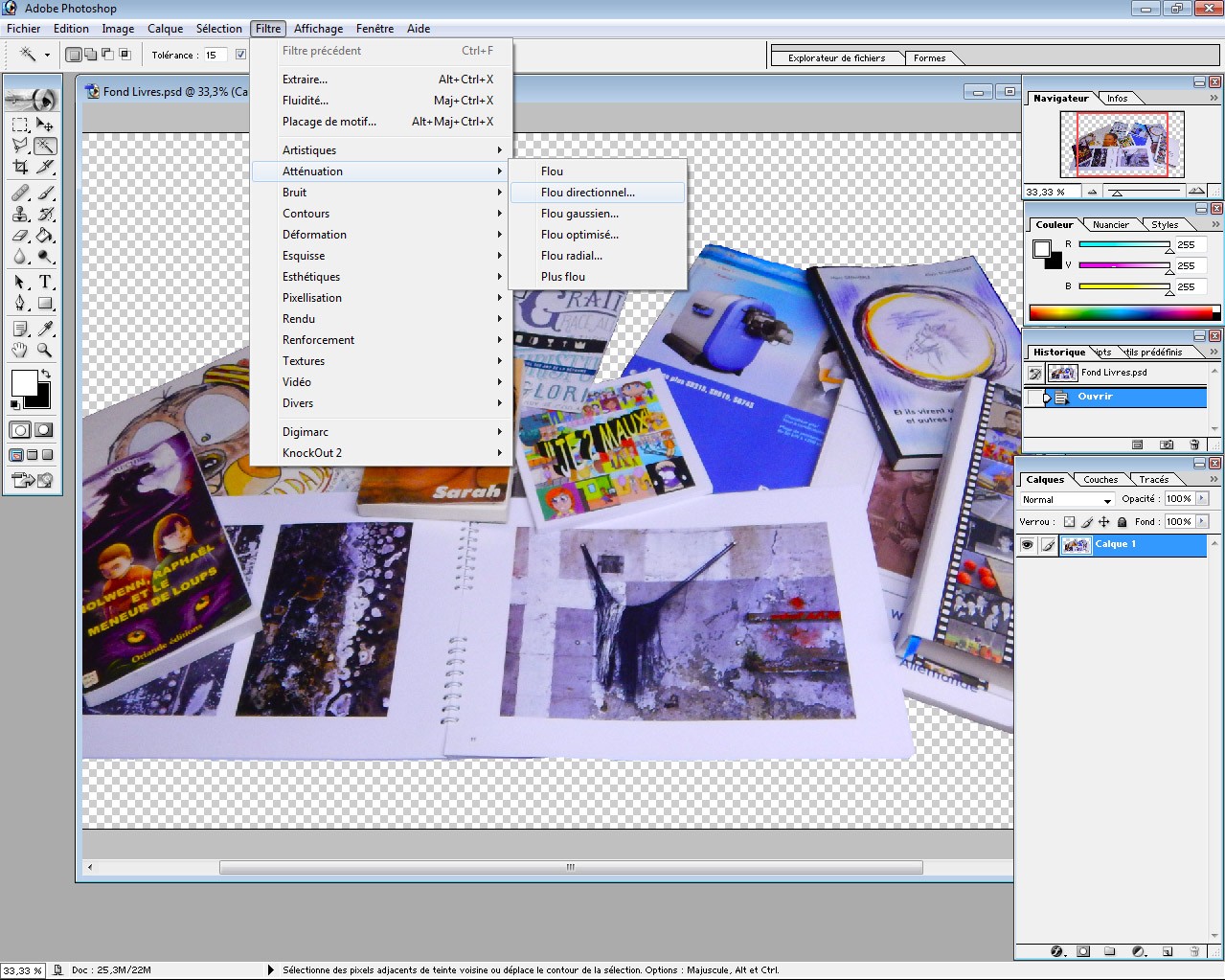
Task: Select the Crop tool in the toolbox
Action: 20,167
